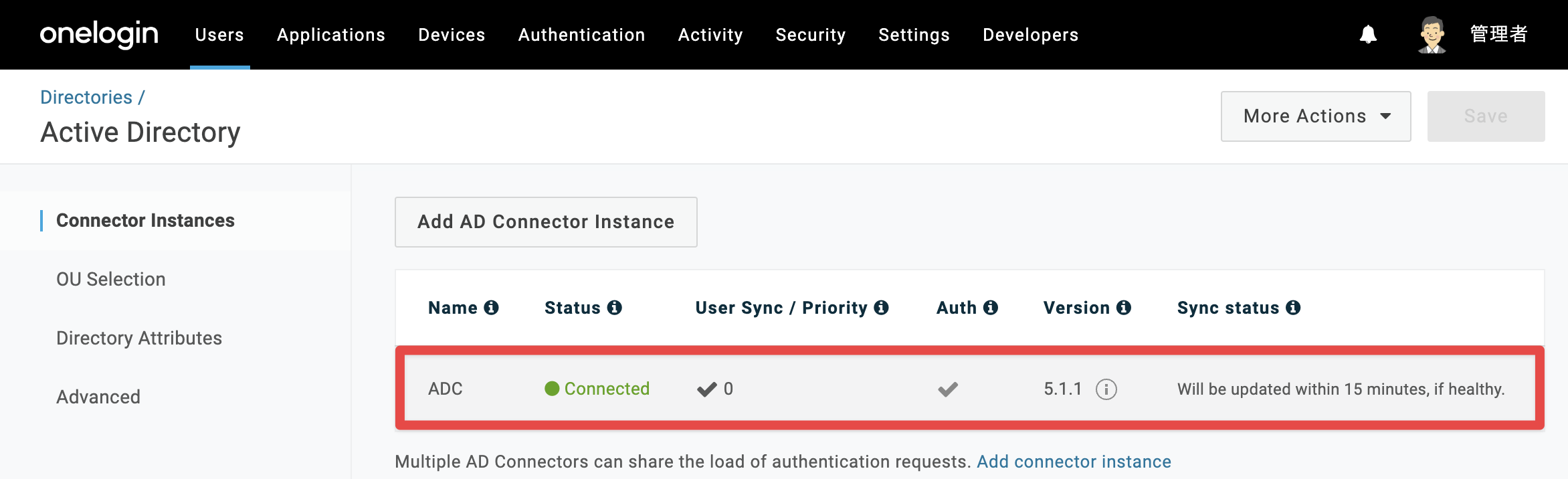Screen dimensions: 1568x479
Task: Click the Version column header
Action: point(1076,308)
